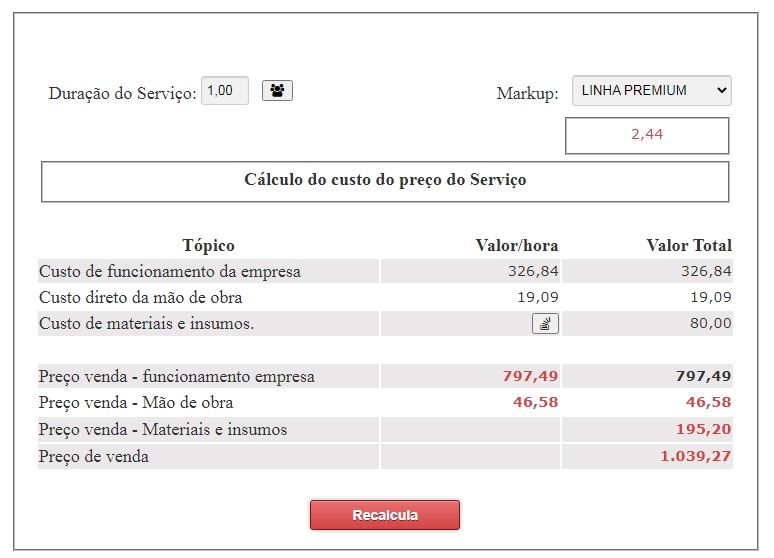Open the Markup LINHA PREMIUM dropdown
Image resolution: width=774 pixels, height=558 pixels.
pos(651,91)
